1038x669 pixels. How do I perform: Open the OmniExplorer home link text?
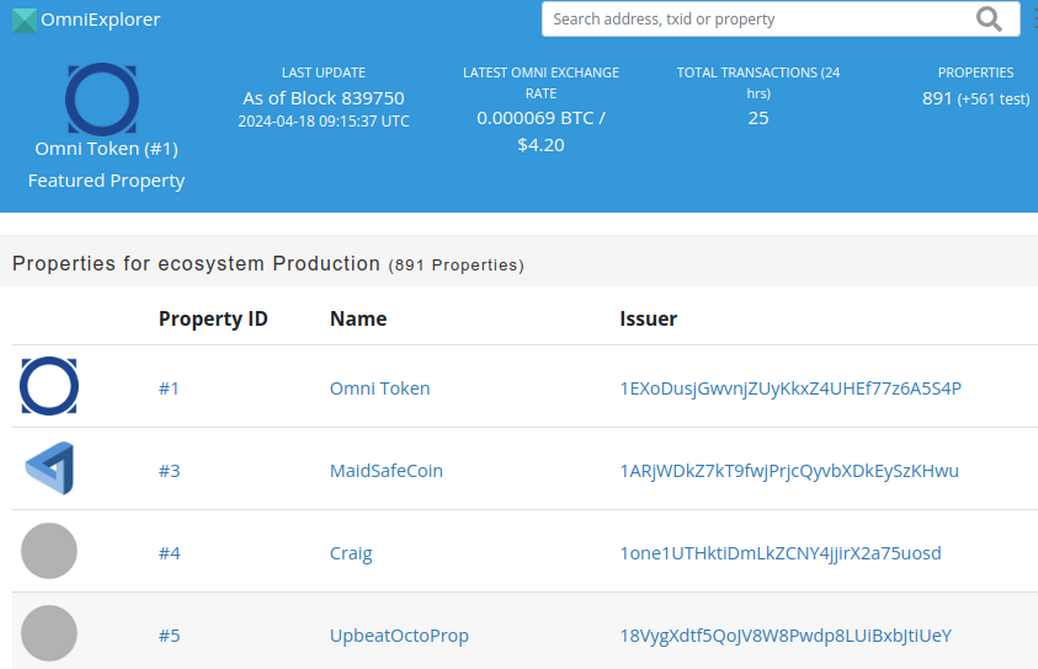pyautogui.click(x=100, y=20)
